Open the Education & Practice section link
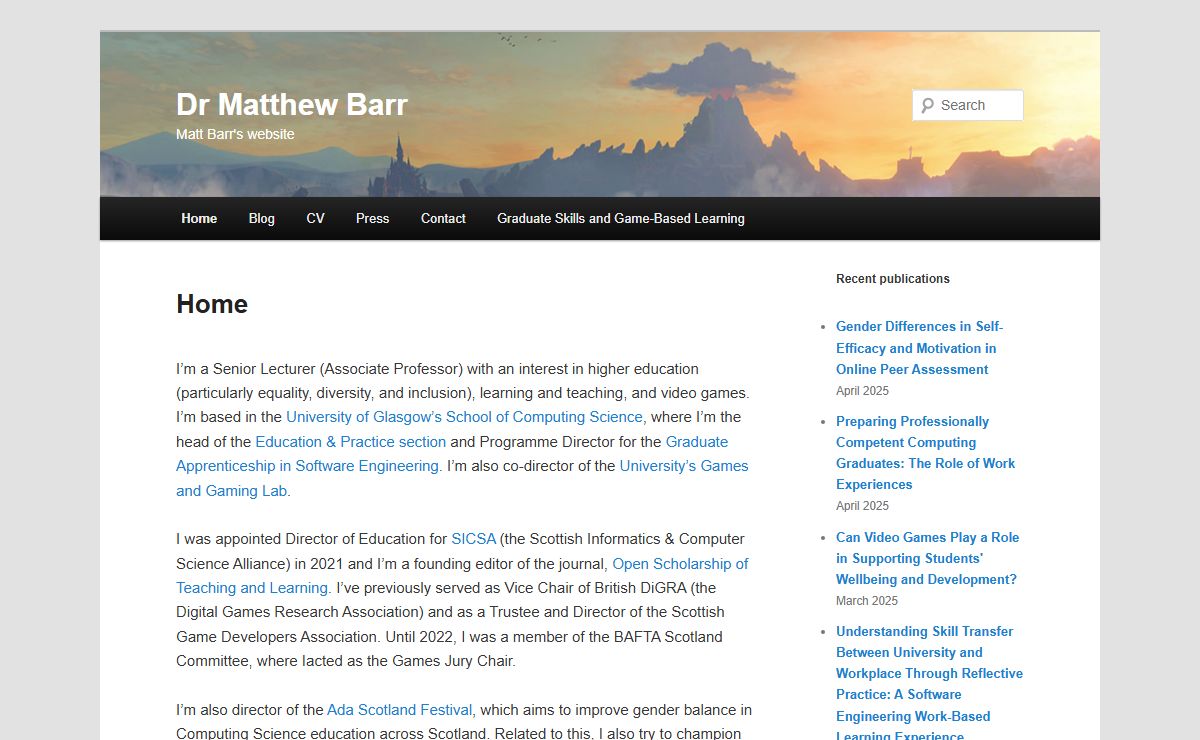This screenshot has height=740, width=1200. click(x=350, y=441)
